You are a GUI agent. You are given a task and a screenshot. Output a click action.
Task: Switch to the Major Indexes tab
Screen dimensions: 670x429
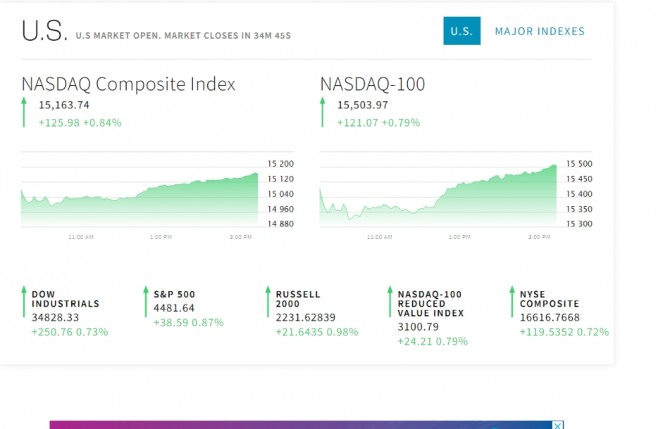point(540,31)
